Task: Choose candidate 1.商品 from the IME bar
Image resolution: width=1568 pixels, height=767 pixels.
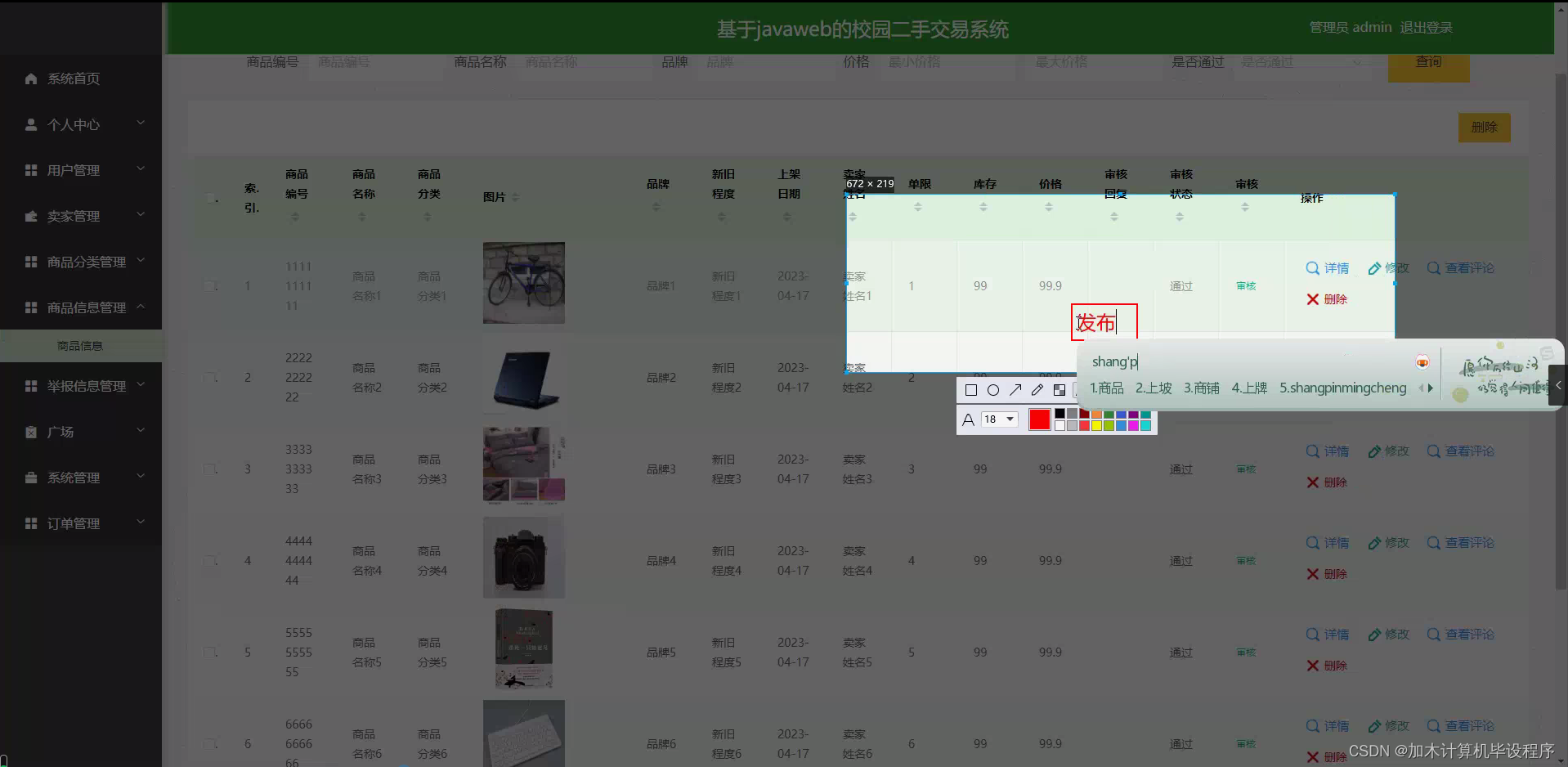Action: (1106, 388)
